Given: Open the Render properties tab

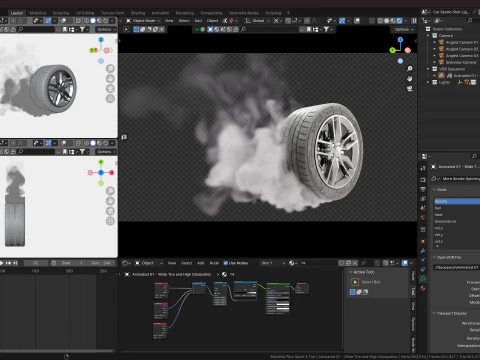Looking at the screenshot, I should coord(423,180).
